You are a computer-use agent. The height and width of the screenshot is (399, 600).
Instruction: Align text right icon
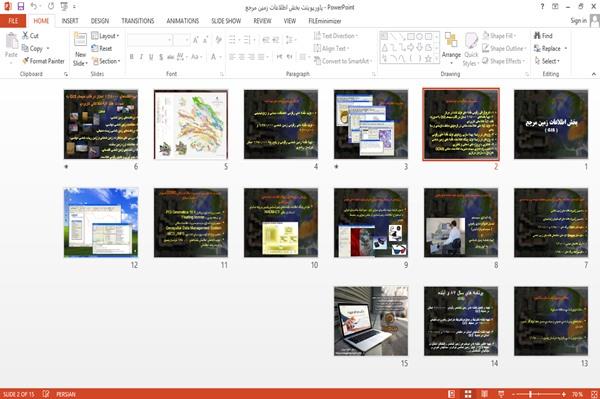click(251, 57)
